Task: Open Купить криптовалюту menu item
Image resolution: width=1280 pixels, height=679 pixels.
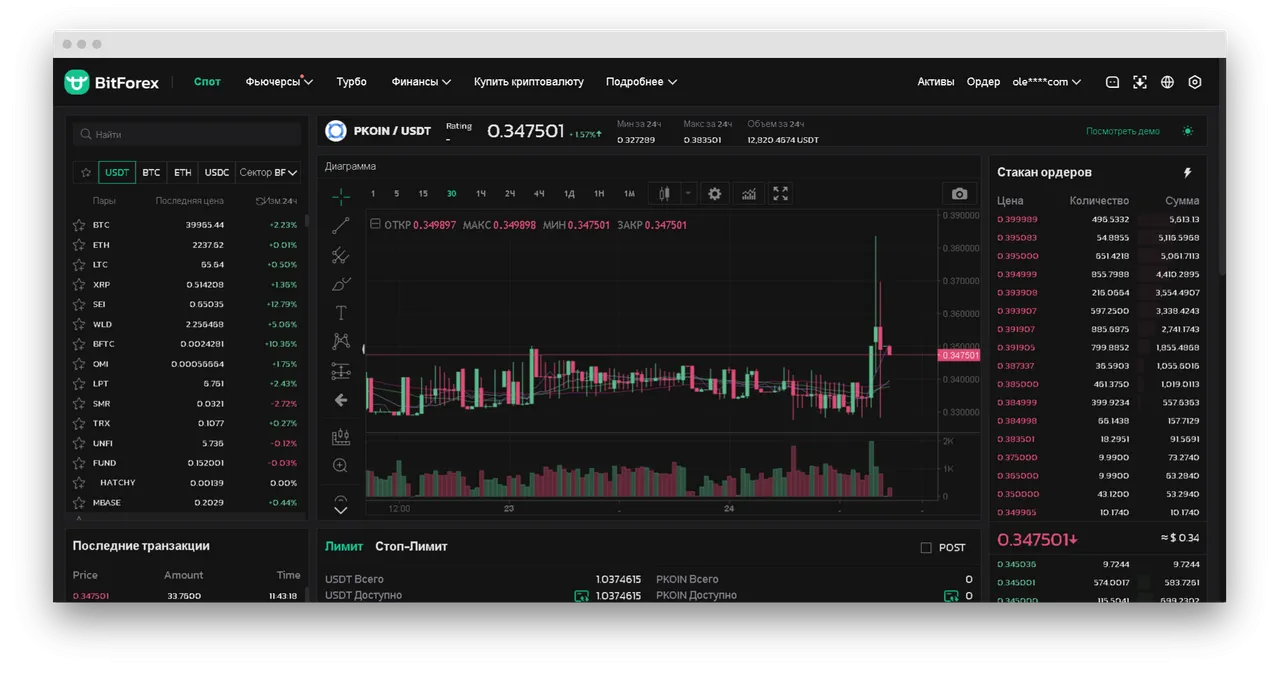Action: click(x=529, y=82)
